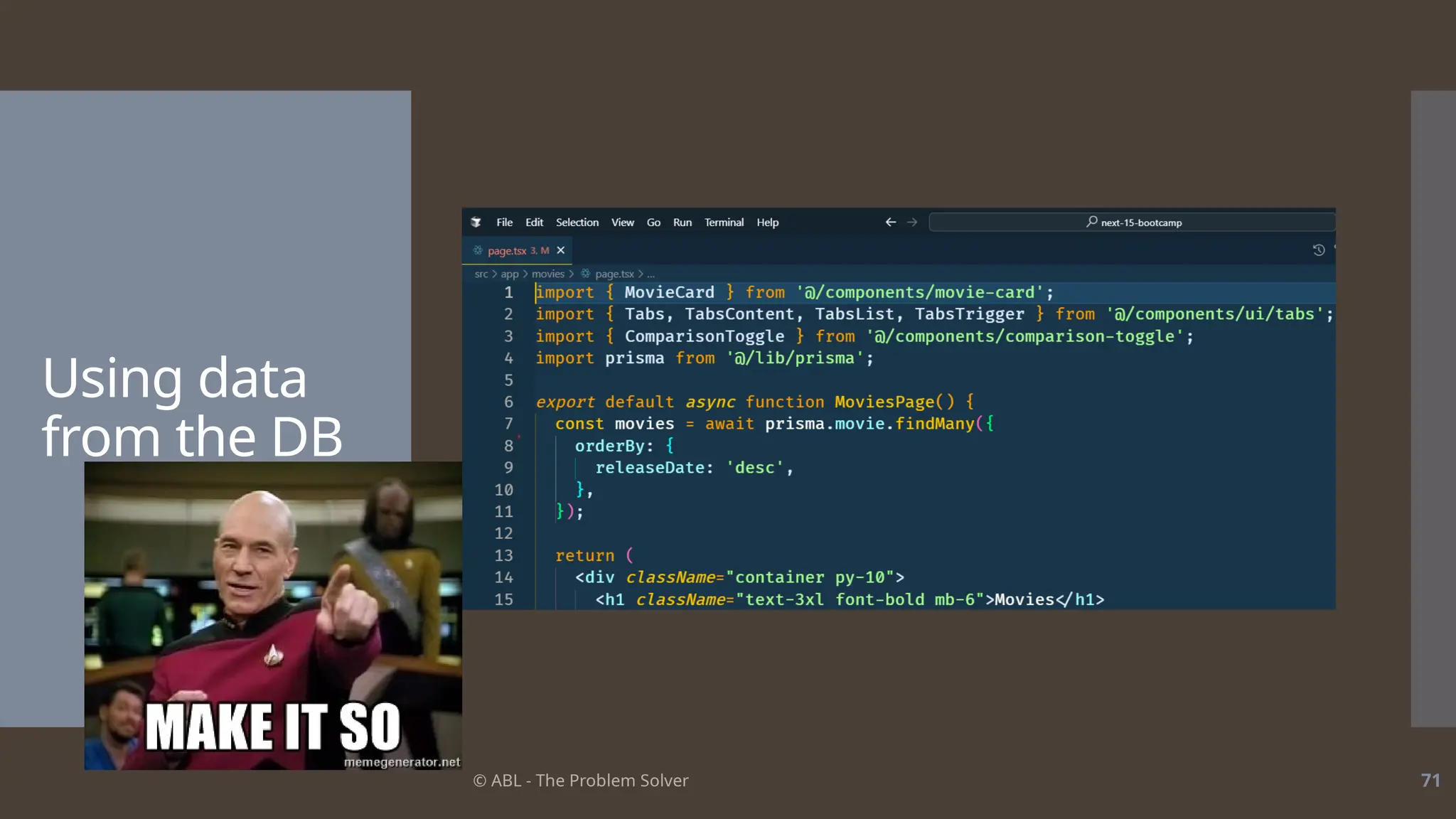Open the Terminal menu
The width and height of the screenshot is (1456, 819).
pyautogui.click(x=724, y=223)
